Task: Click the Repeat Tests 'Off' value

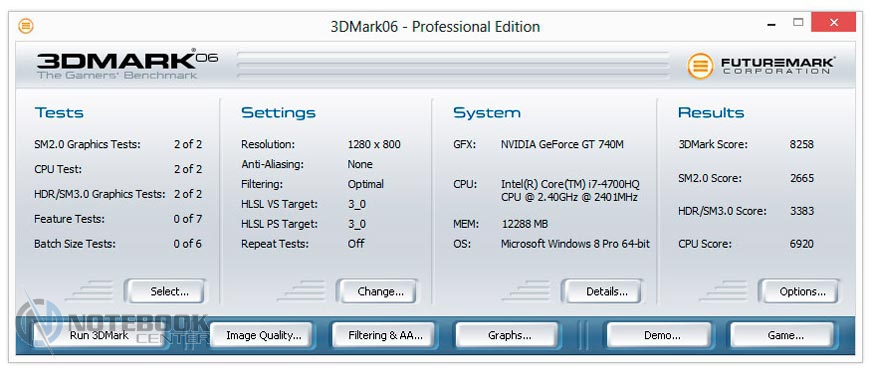Action: pos(356,244)
